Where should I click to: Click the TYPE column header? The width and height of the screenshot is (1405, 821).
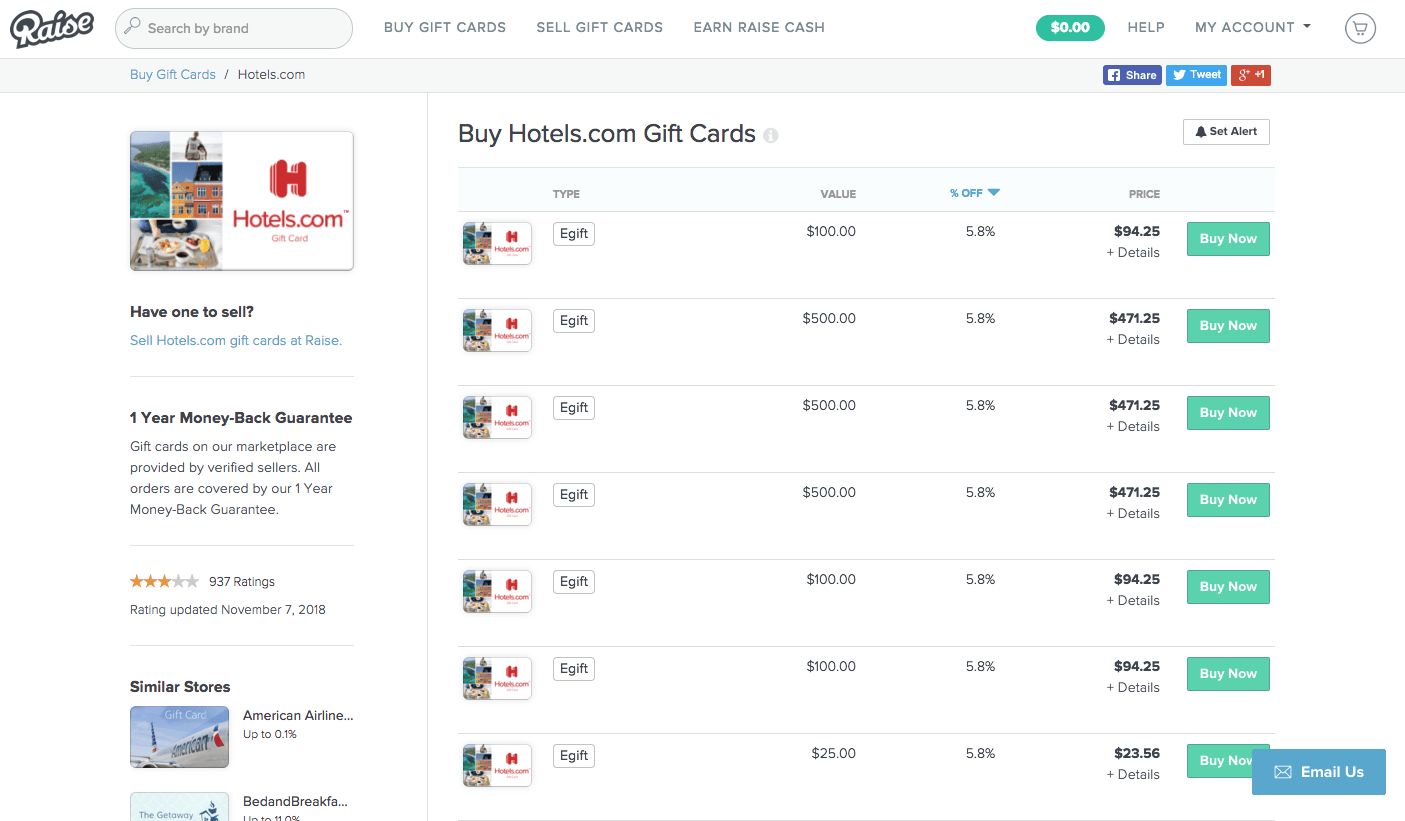(x=566, y=194)
